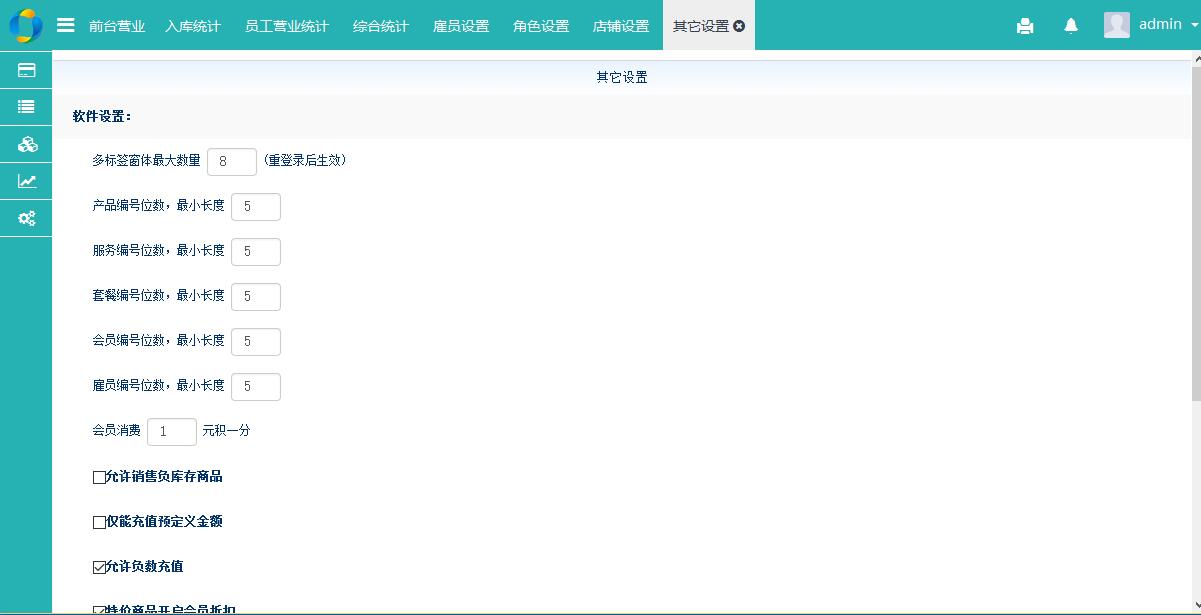
Task: Switch to 前台营业 tab
Action: pyautogui.click(x=116, y=26)
